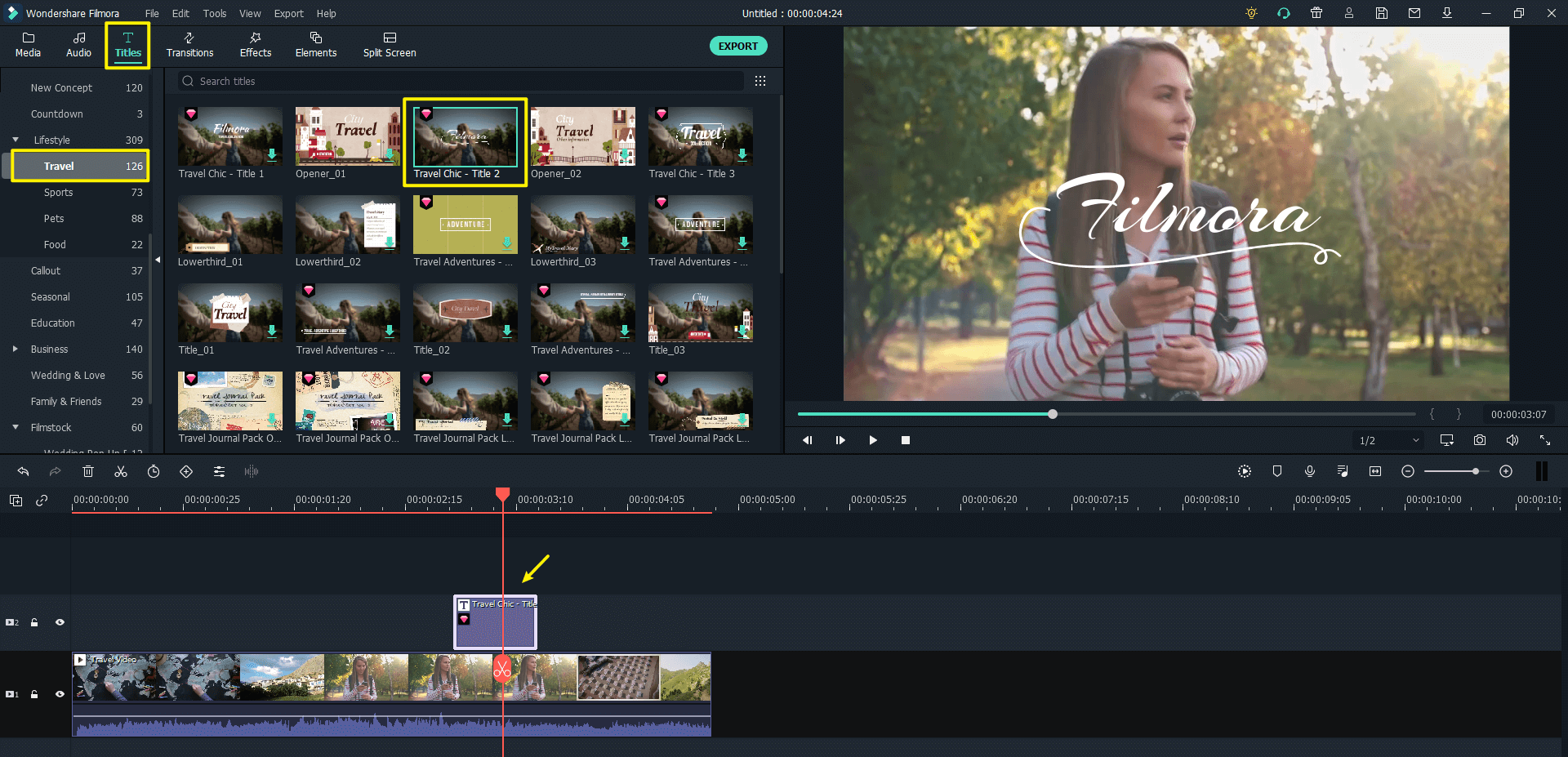Collapse the Lifestyle category
Screen dimensions: 1568x757
[x=16, y=140]
